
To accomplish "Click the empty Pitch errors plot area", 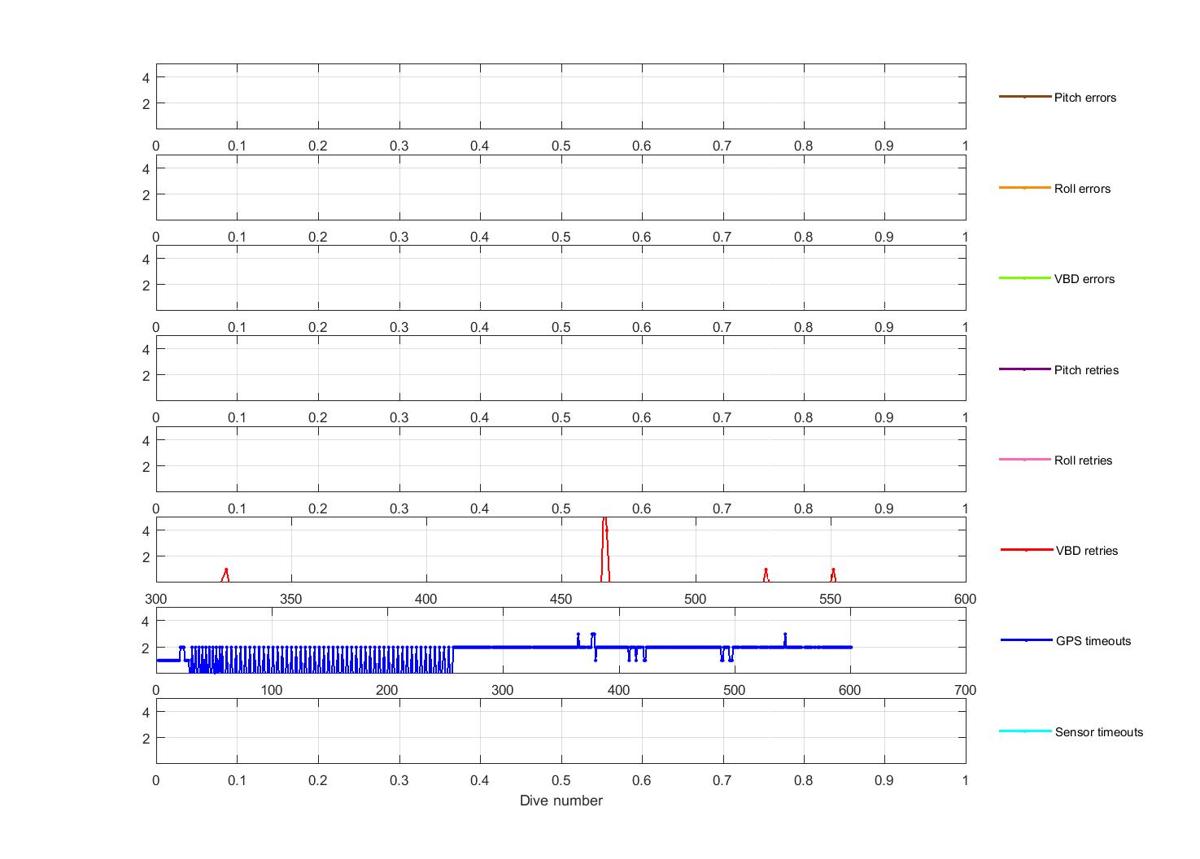I will tap(561, 96).
